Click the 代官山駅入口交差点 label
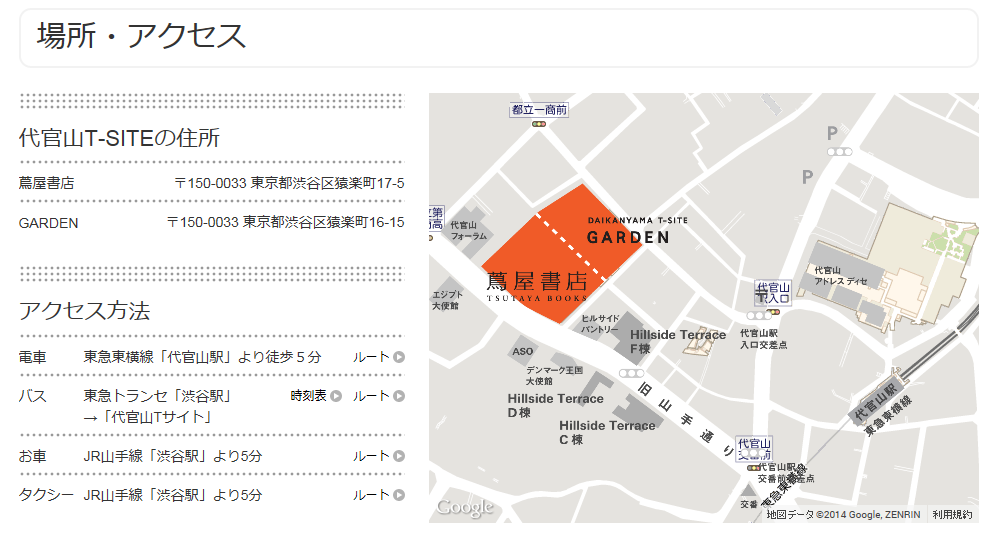The height and width of the screenshot is (535, 997). 763,338
